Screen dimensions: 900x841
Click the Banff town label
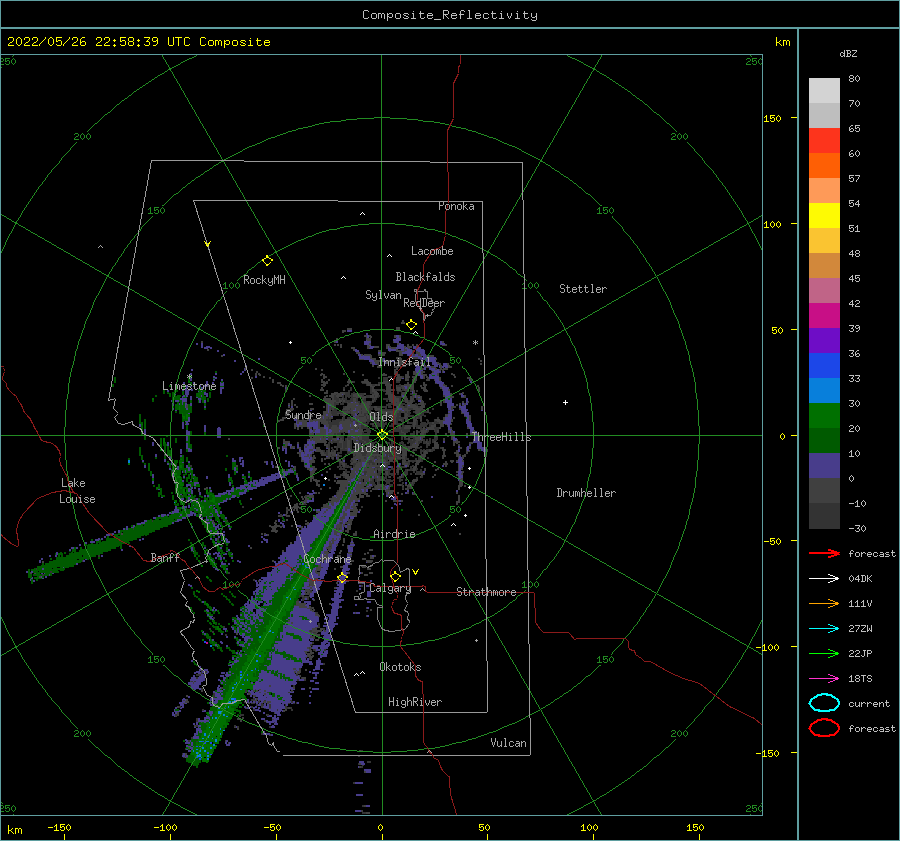point(165,557)
